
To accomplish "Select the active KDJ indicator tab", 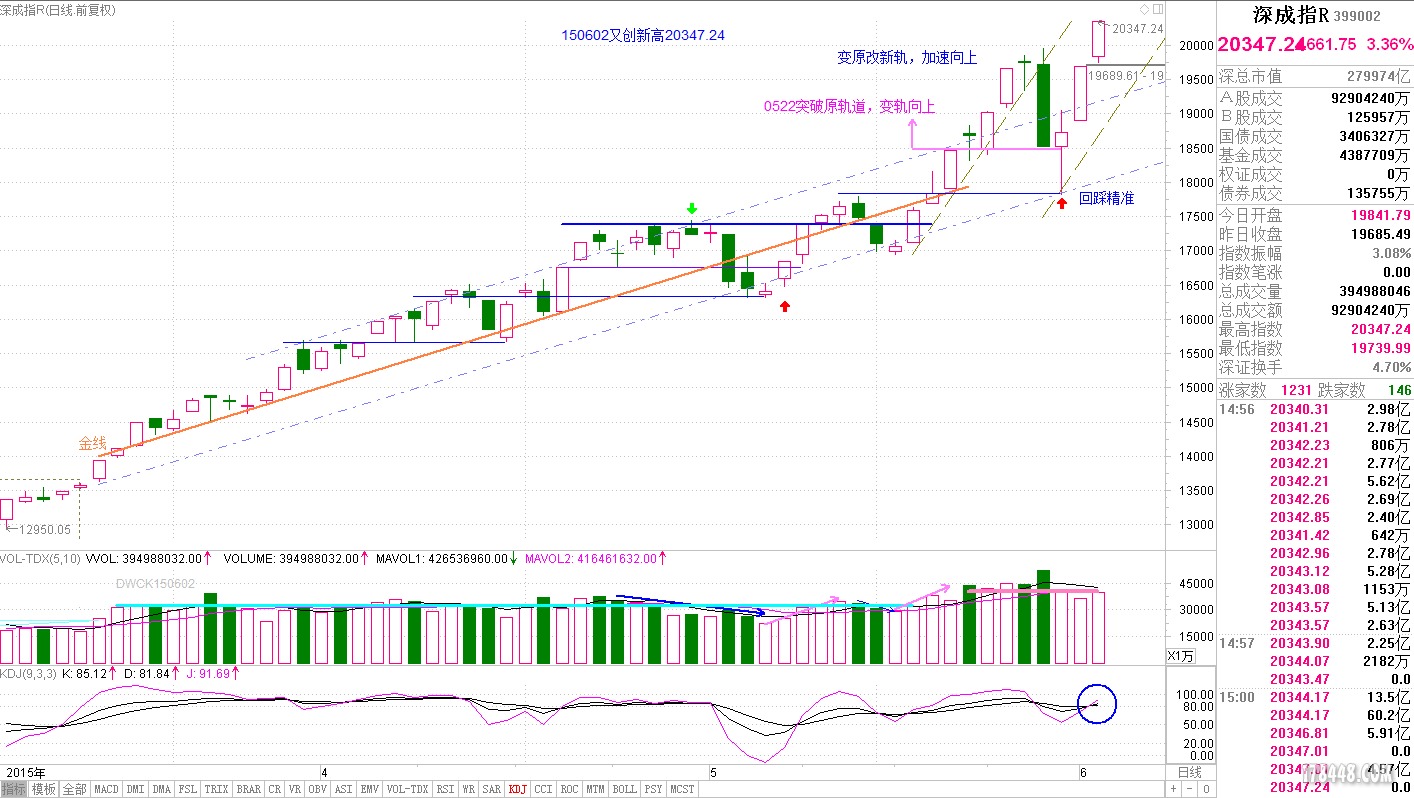I will 517,789.
